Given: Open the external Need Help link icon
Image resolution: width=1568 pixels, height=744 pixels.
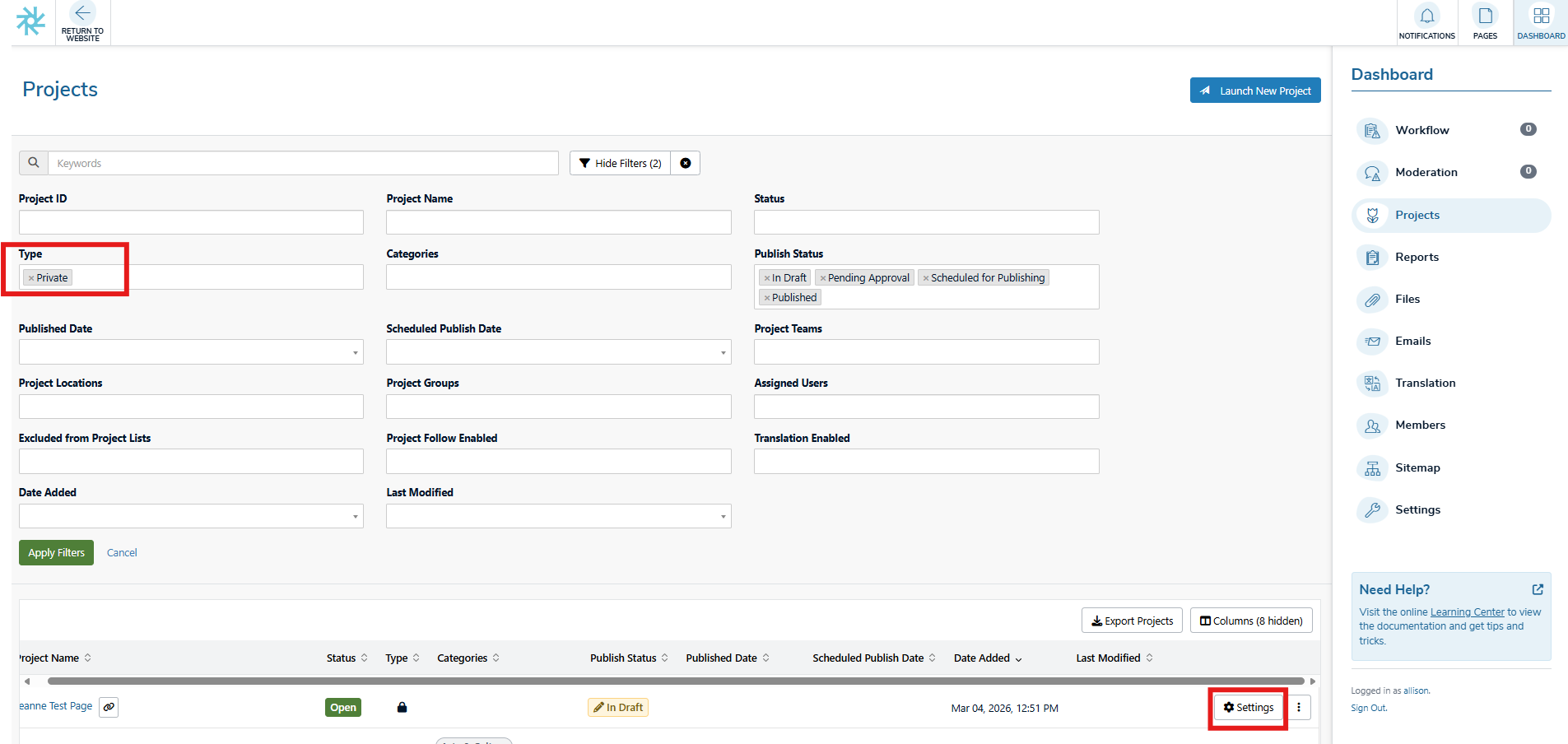Looking at the screenshot, I should [x=1537, y=589].
